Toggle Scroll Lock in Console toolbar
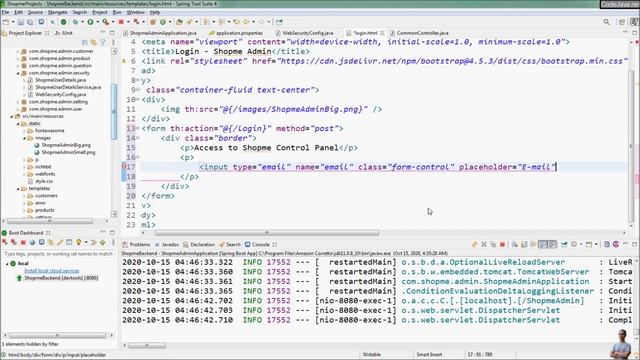The image size is (640, 360). pos(524,244)
